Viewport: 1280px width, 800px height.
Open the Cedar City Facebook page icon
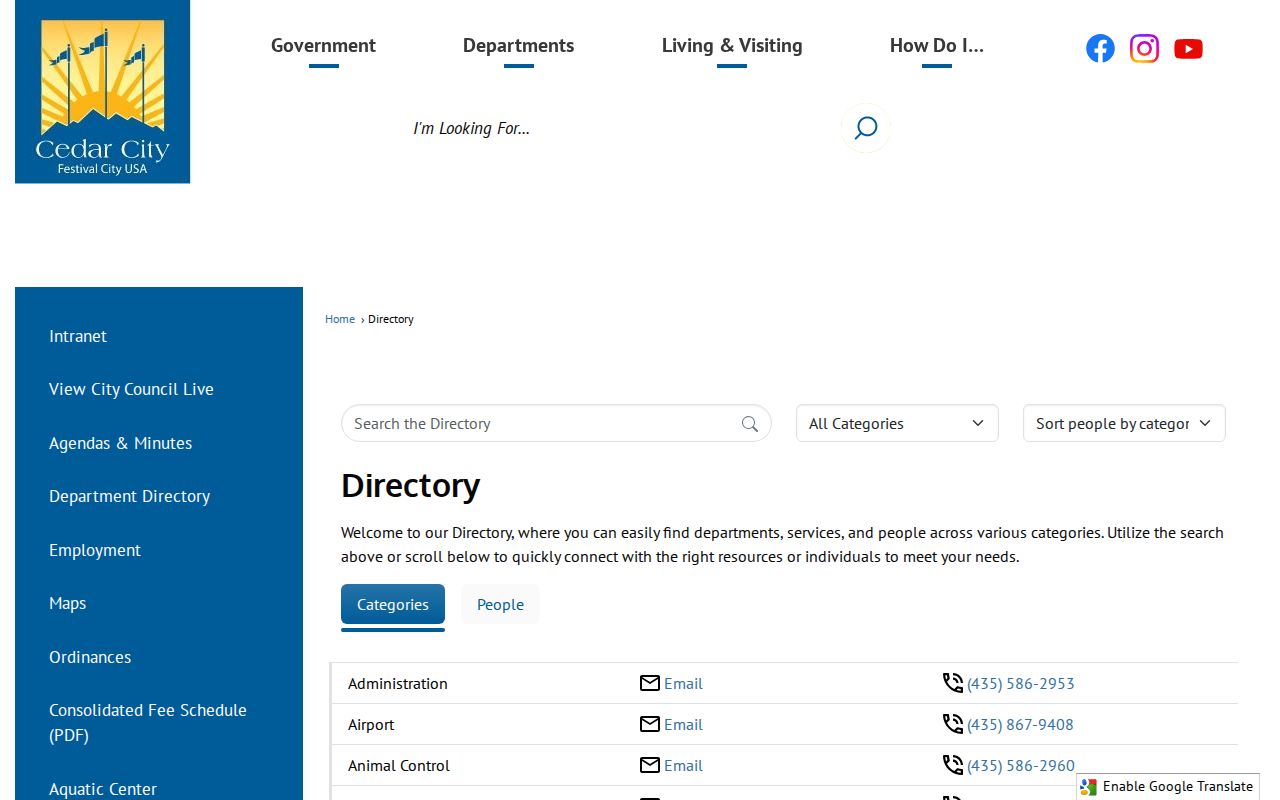click(1100, 48)
